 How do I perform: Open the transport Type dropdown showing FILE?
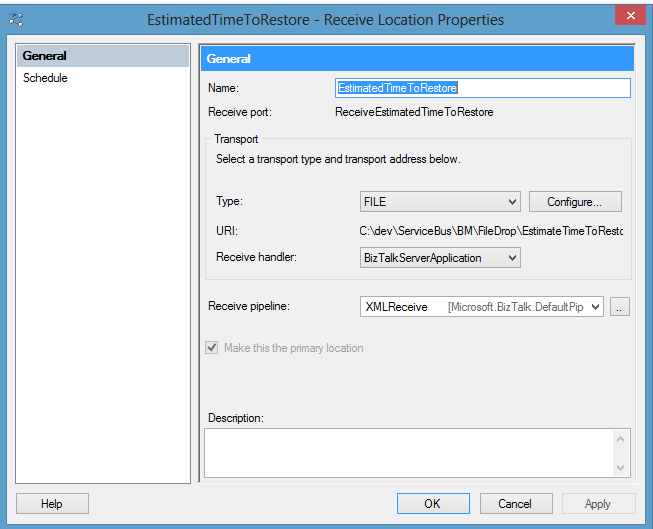coord(440,202)
